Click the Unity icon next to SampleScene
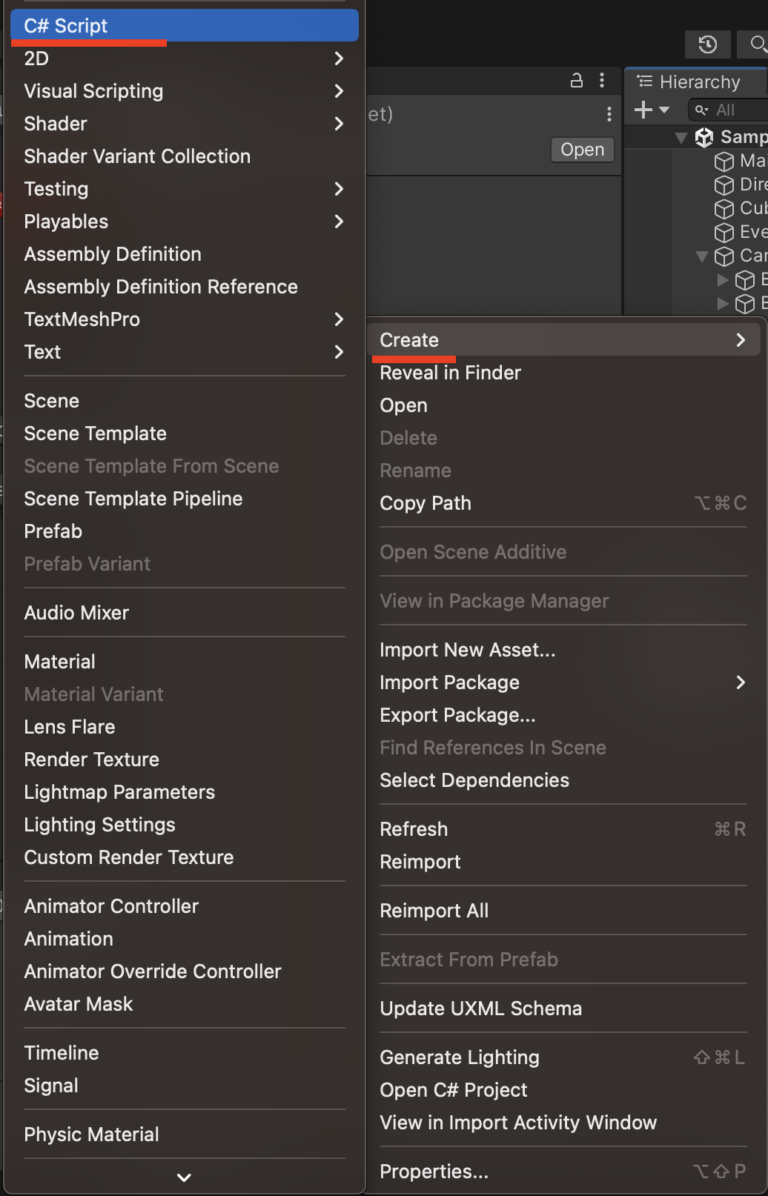This screenshot has height=1196, width=768. [705, 136]
